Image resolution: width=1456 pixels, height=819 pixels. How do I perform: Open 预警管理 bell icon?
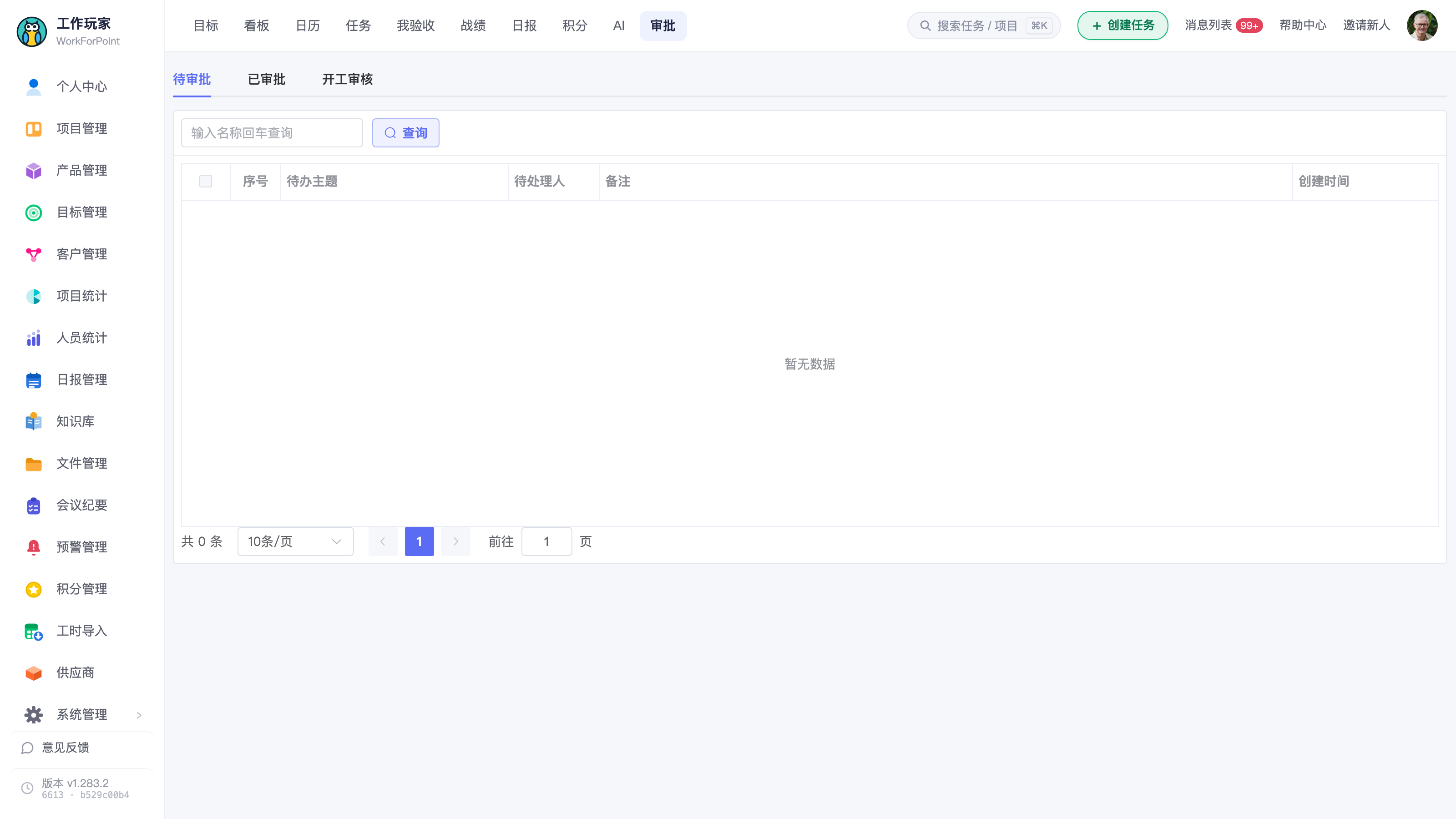(33, 547)
